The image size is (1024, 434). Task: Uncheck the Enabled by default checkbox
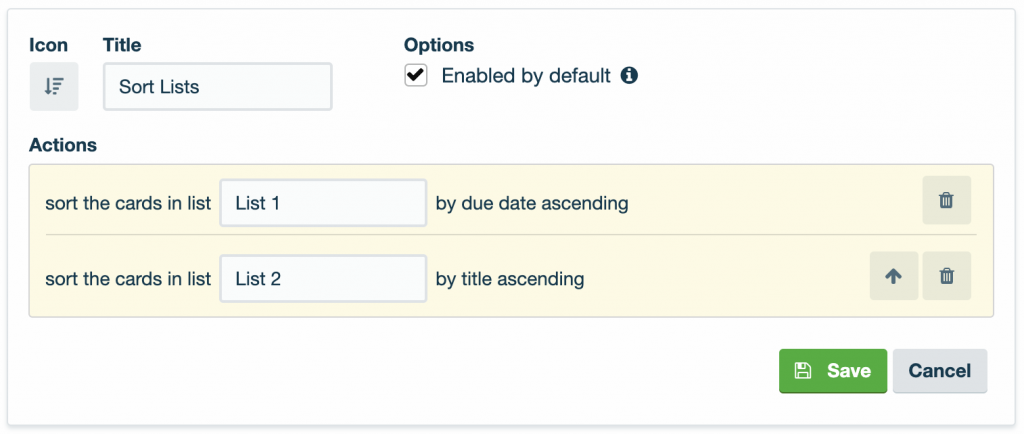(x=415, y=75)
